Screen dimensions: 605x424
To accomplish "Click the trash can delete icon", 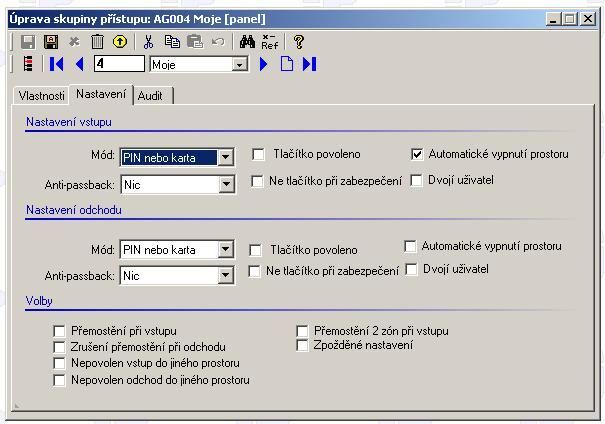I will [x=97, y=42].
